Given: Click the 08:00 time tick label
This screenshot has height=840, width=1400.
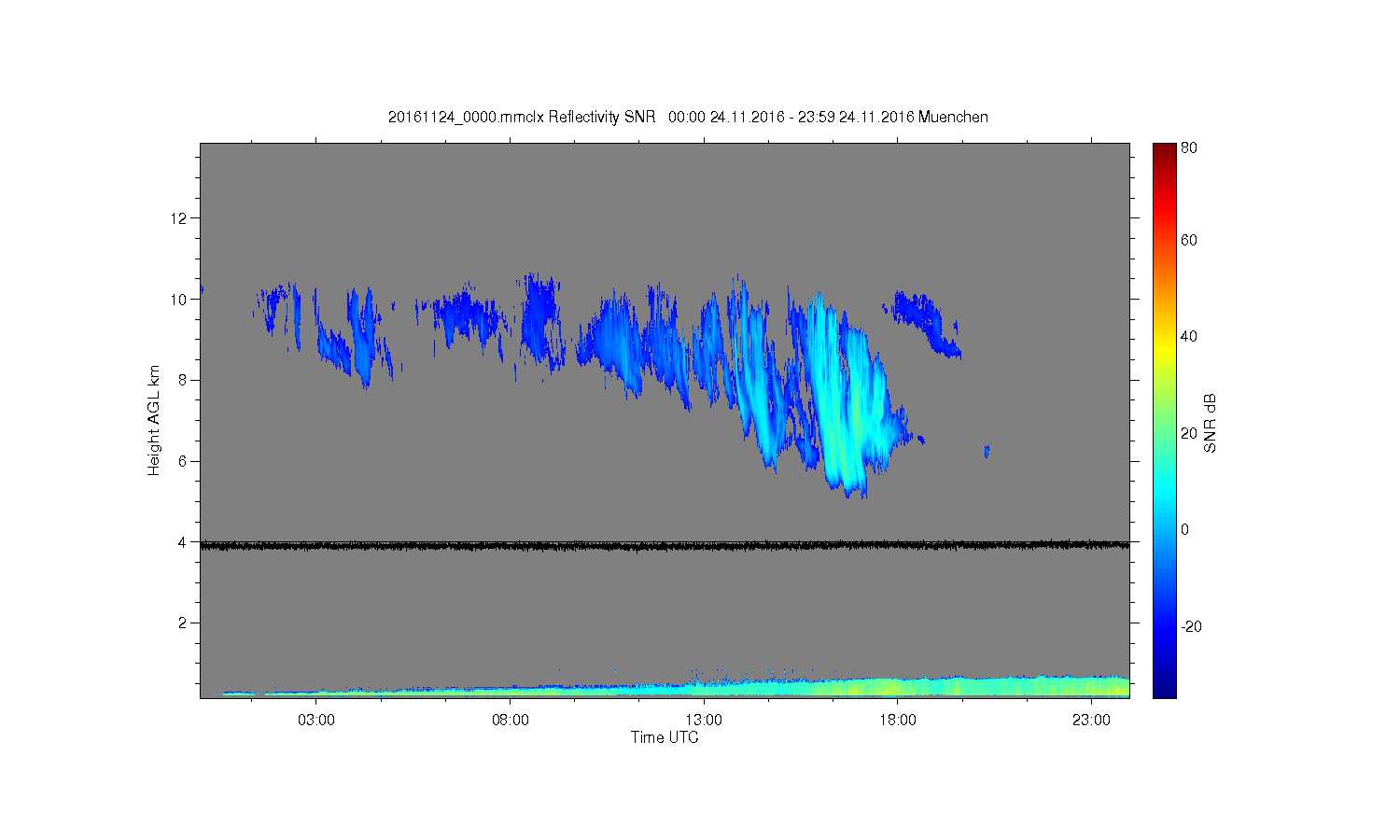Looking at the screenshot, I should point(511,721).
